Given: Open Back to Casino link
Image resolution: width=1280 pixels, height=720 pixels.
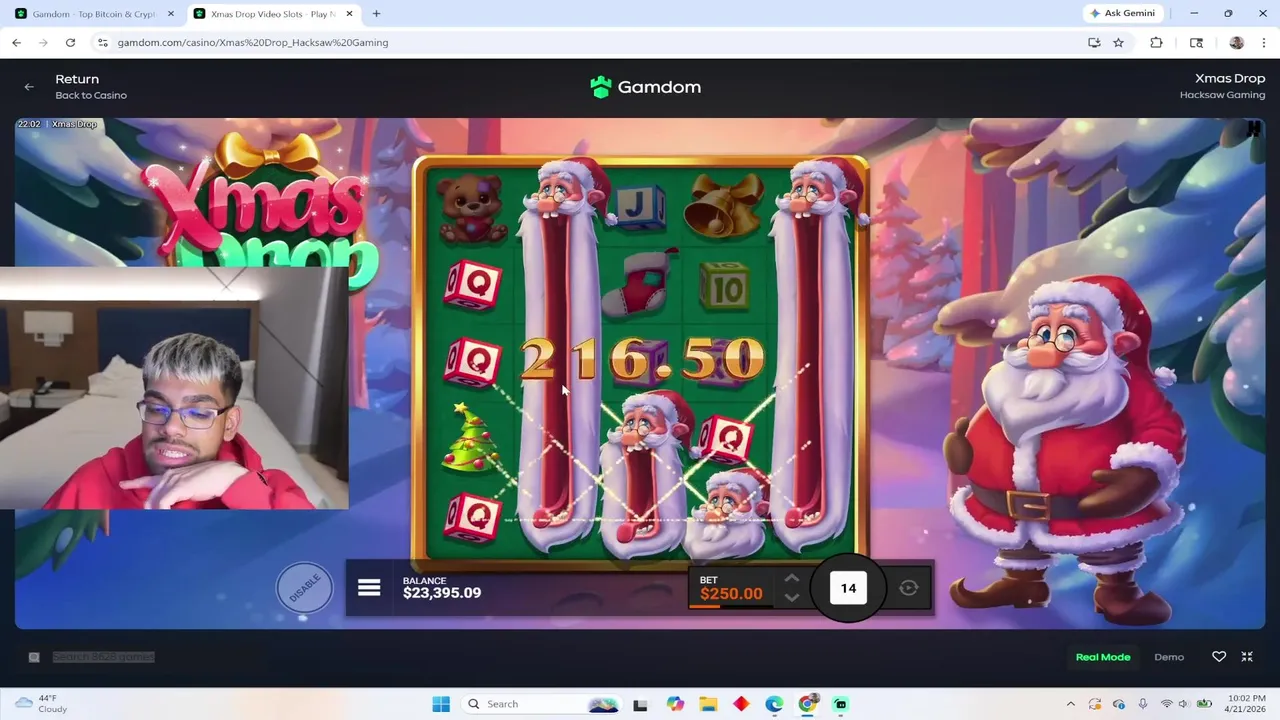Looking at the screenshot, I should [x=91, y=95].
